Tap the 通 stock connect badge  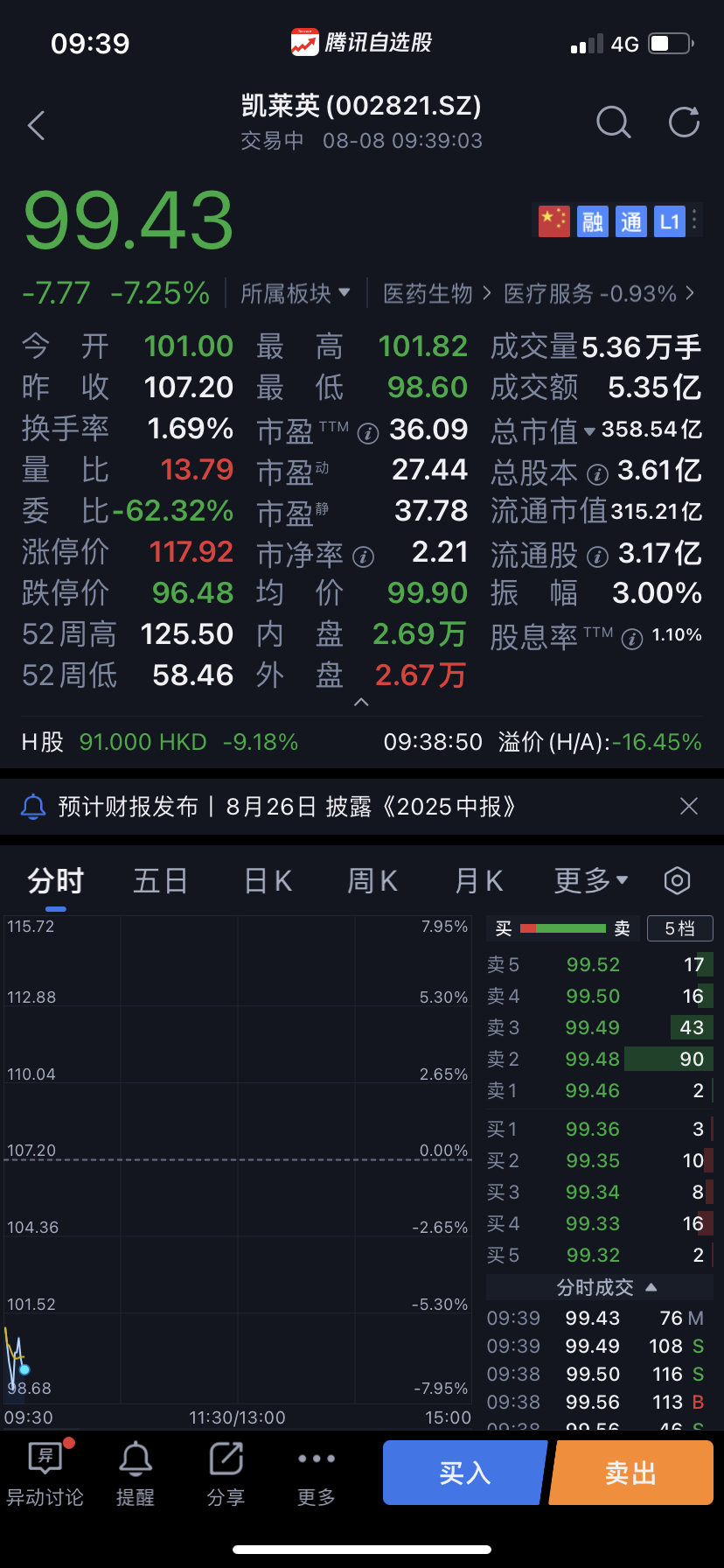point(630,220)
